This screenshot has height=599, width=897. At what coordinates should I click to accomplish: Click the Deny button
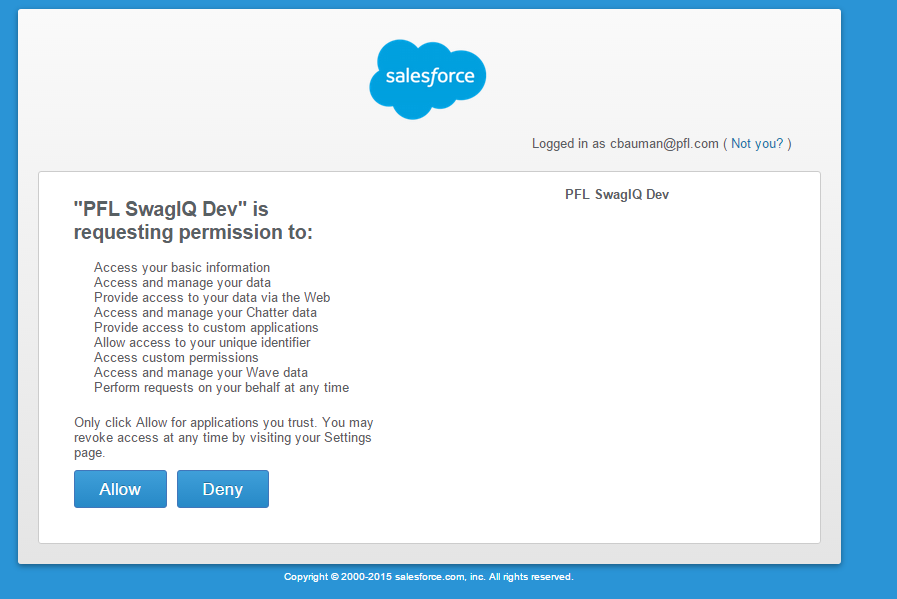tap(223, 489)
